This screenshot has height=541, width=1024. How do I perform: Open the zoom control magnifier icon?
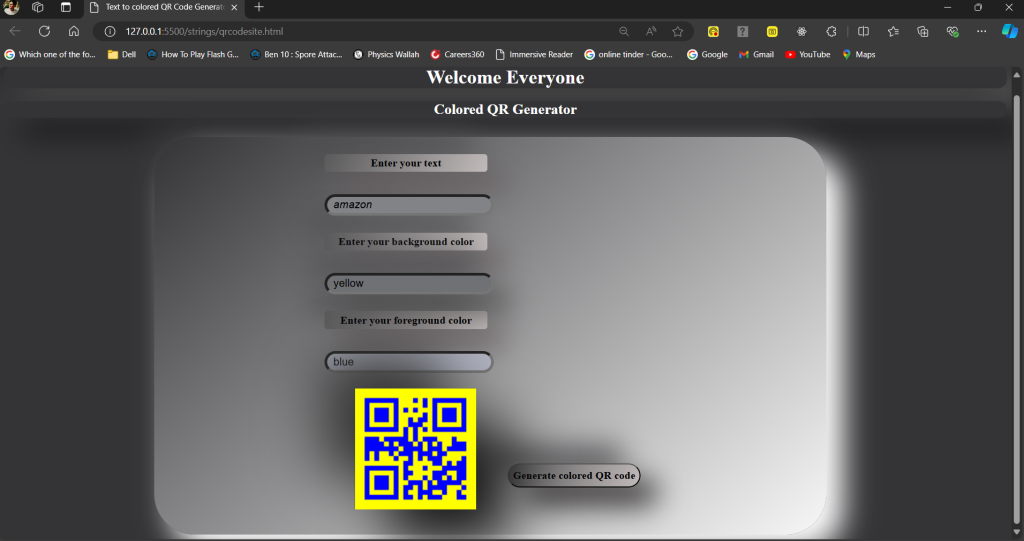[x=624, y=31]
